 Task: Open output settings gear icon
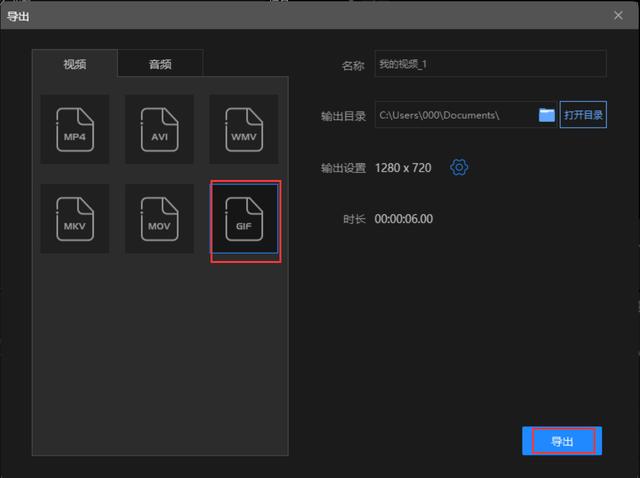[x=459, y=167]
